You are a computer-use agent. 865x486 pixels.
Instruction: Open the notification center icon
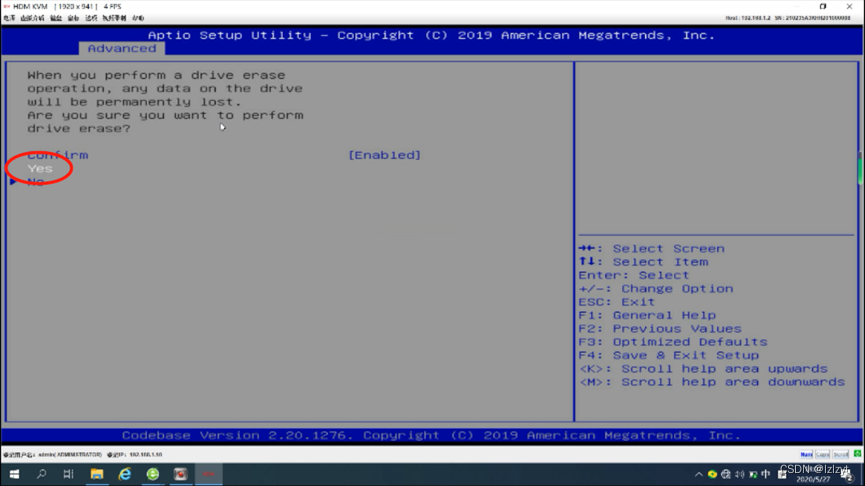tap(847, 475)
